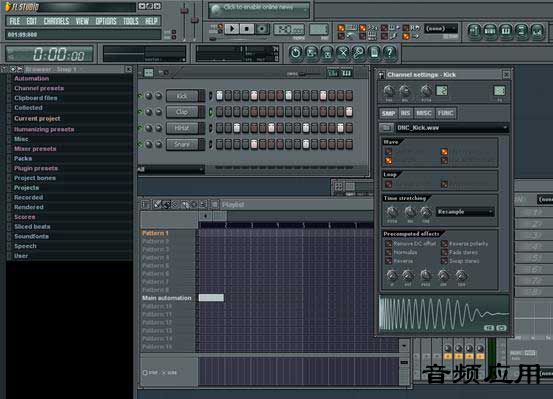The width and height of the screenshot is (553, 399).
Task: Open the step sequencer window icon
Action: pyautogui.click(x=490, y=31)
